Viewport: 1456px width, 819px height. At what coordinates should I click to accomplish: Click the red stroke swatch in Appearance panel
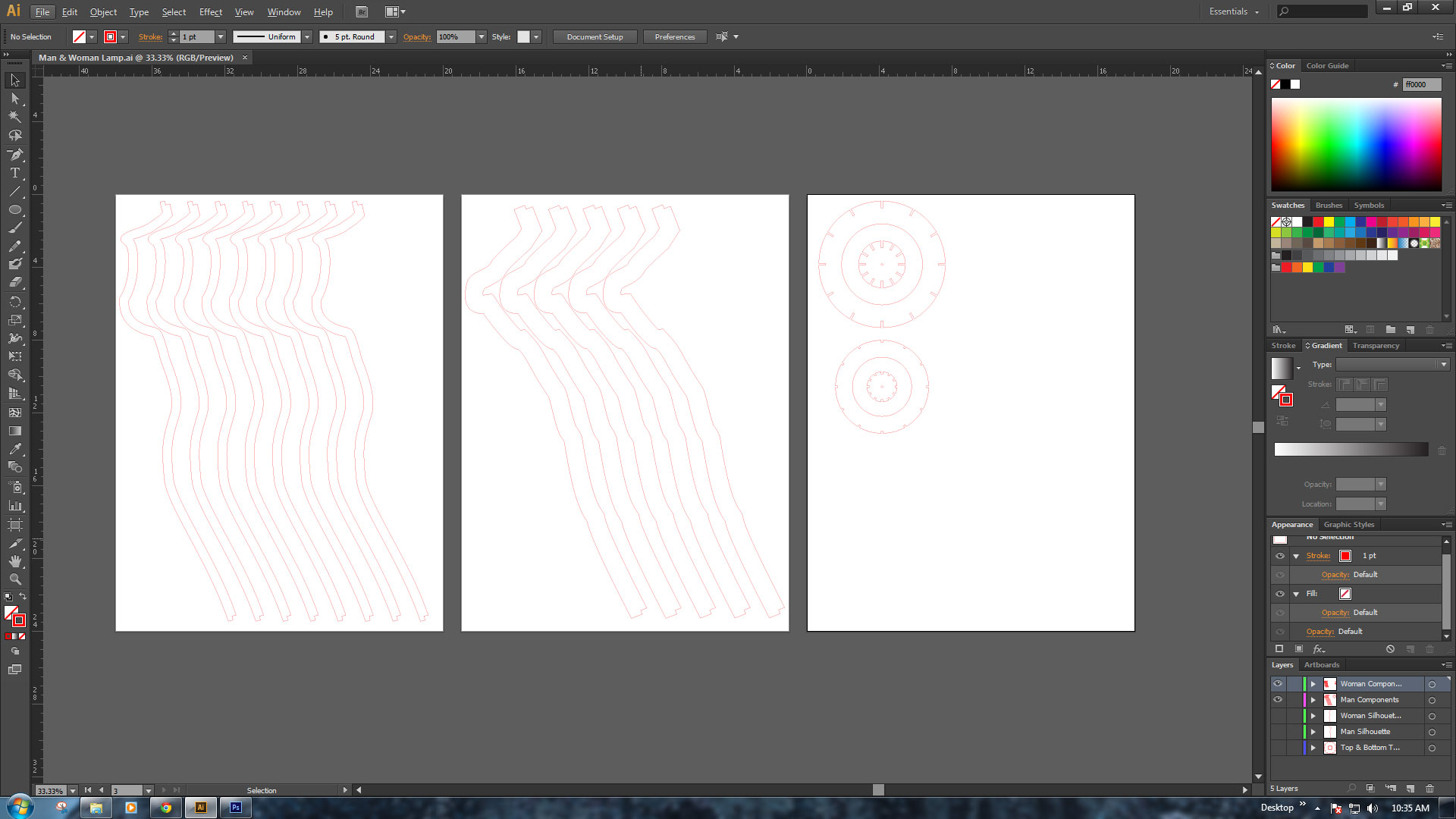(x=1345, y=556)
